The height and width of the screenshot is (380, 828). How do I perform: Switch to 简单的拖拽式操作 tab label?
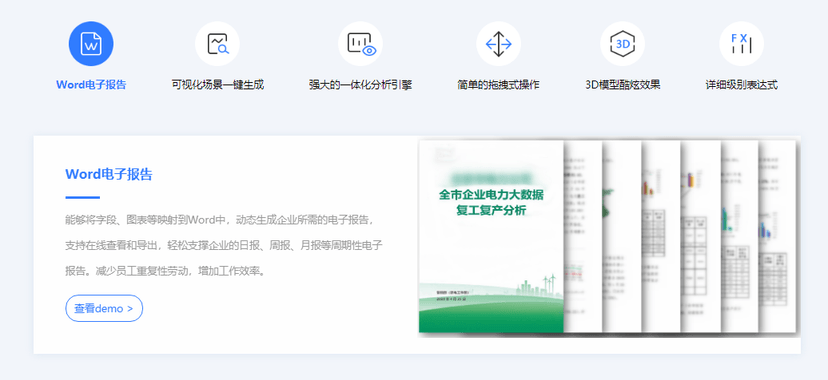[x=498, y=85]
